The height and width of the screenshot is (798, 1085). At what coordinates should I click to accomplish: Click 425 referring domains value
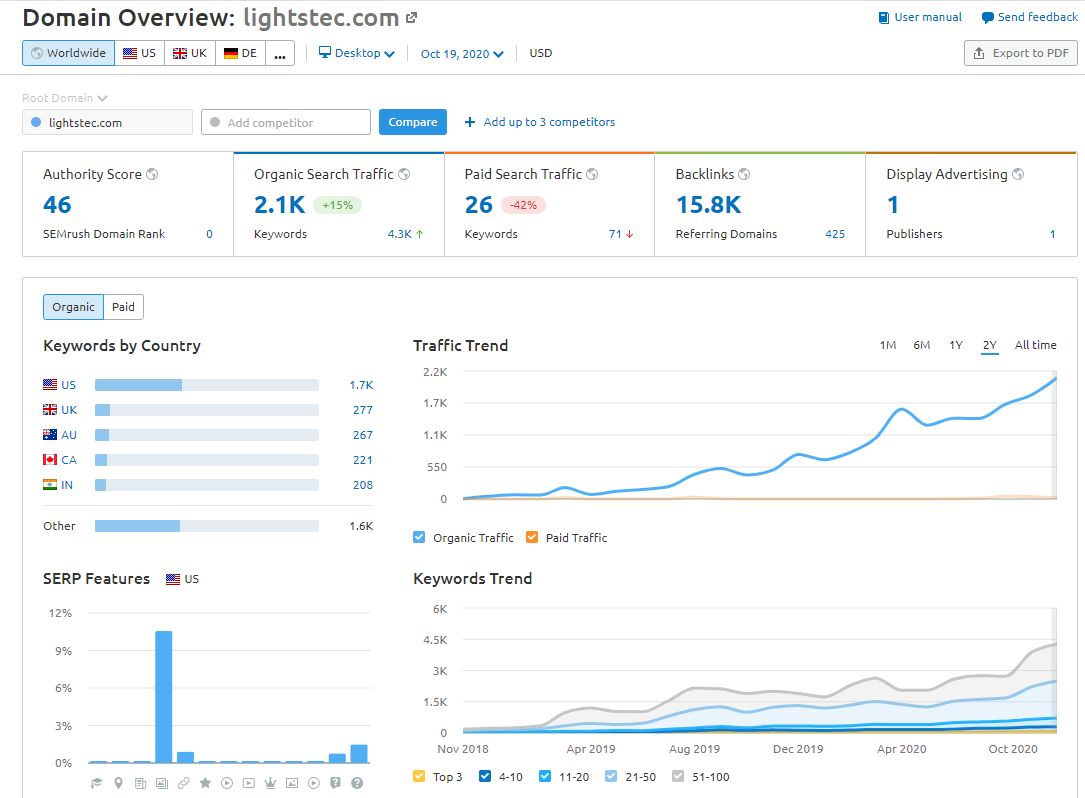pos(835,234)
